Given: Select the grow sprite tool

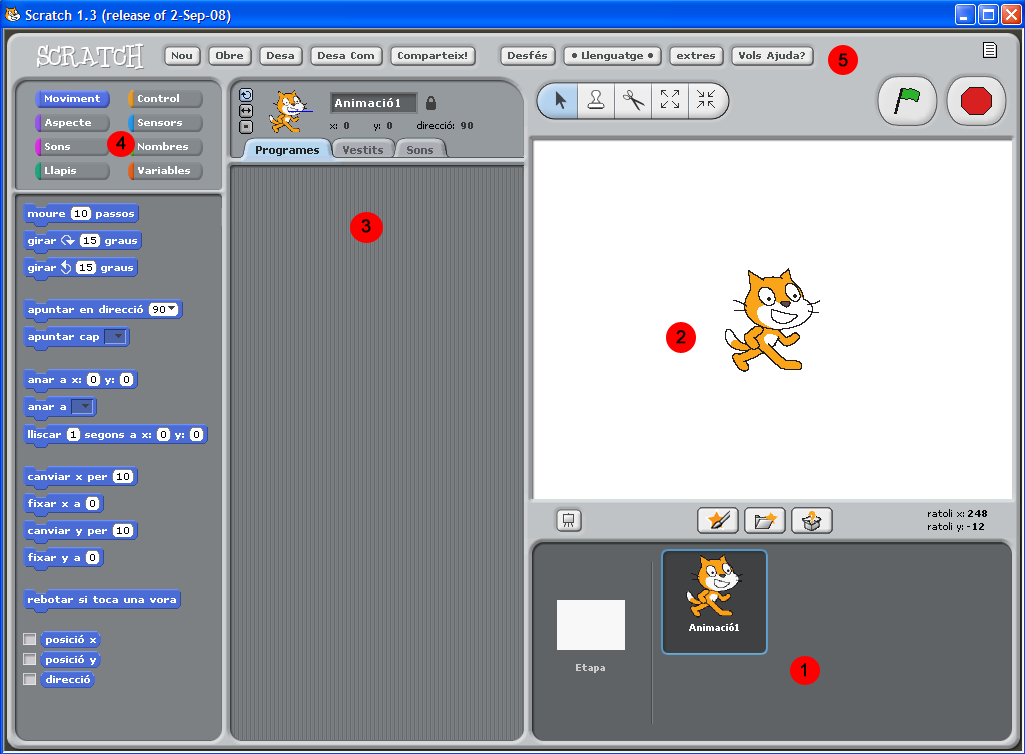Looking at the screenshot, I should [x=669, y=100].
